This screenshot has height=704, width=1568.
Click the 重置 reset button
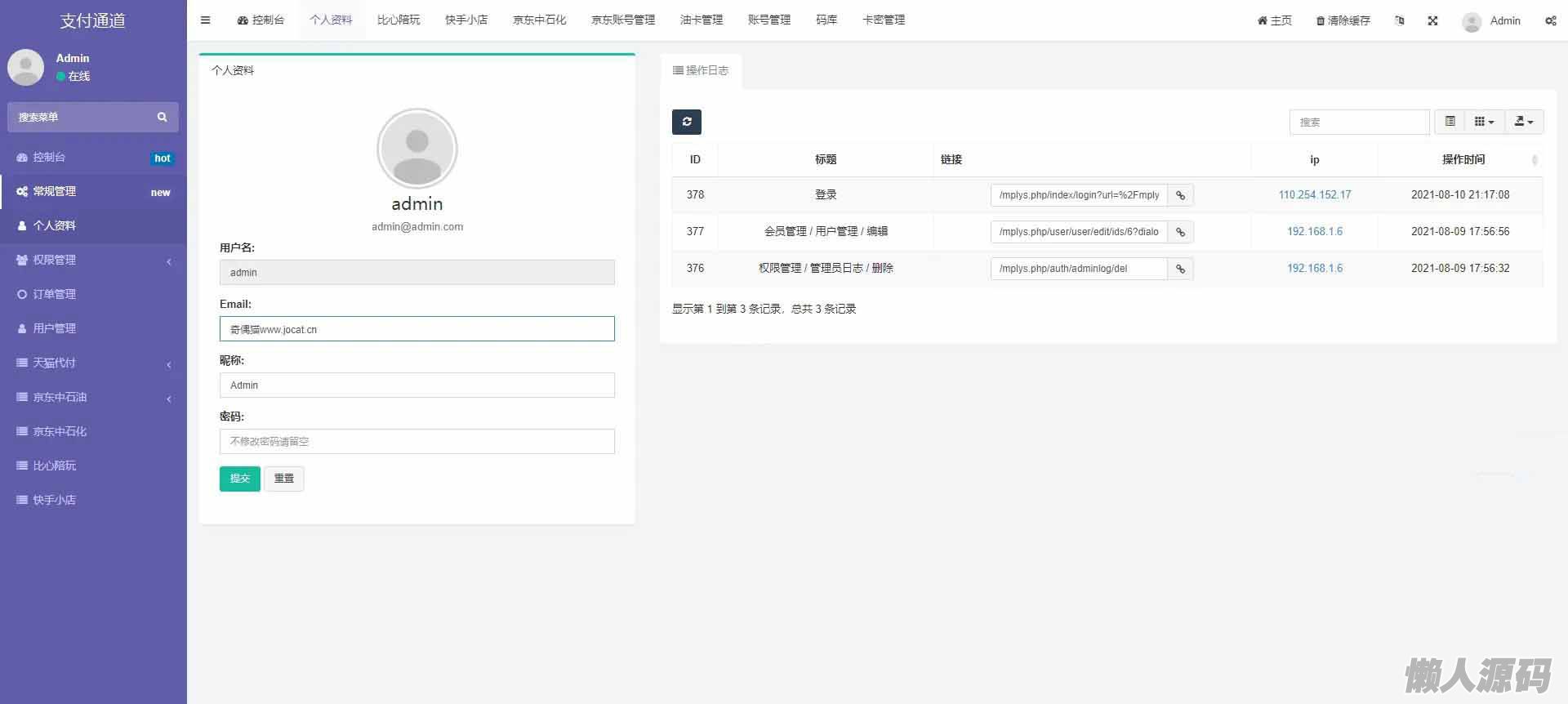tap(283, 479)
